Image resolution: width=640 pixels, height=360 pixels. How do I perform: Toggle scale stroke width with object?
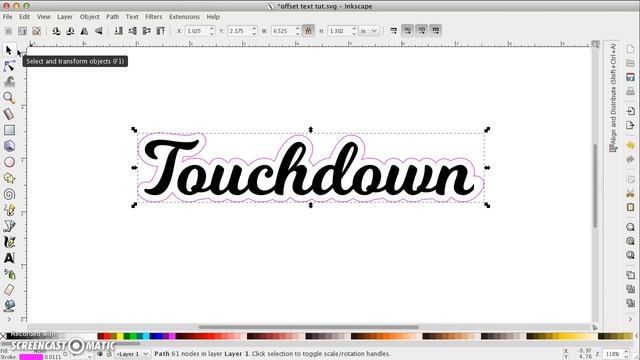(393, 31)
